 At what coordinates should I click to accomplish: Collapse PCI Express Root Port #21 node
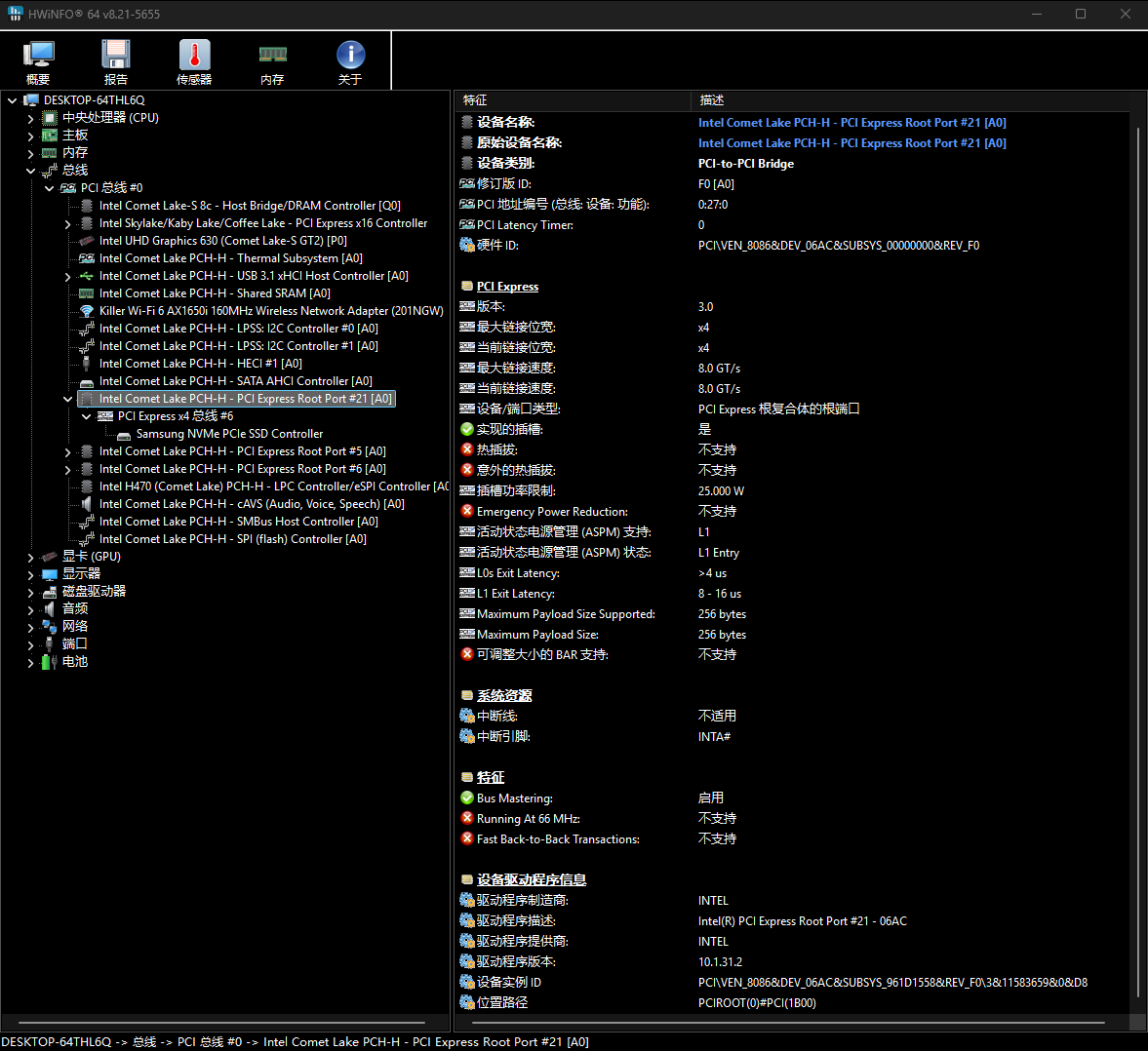67,399
